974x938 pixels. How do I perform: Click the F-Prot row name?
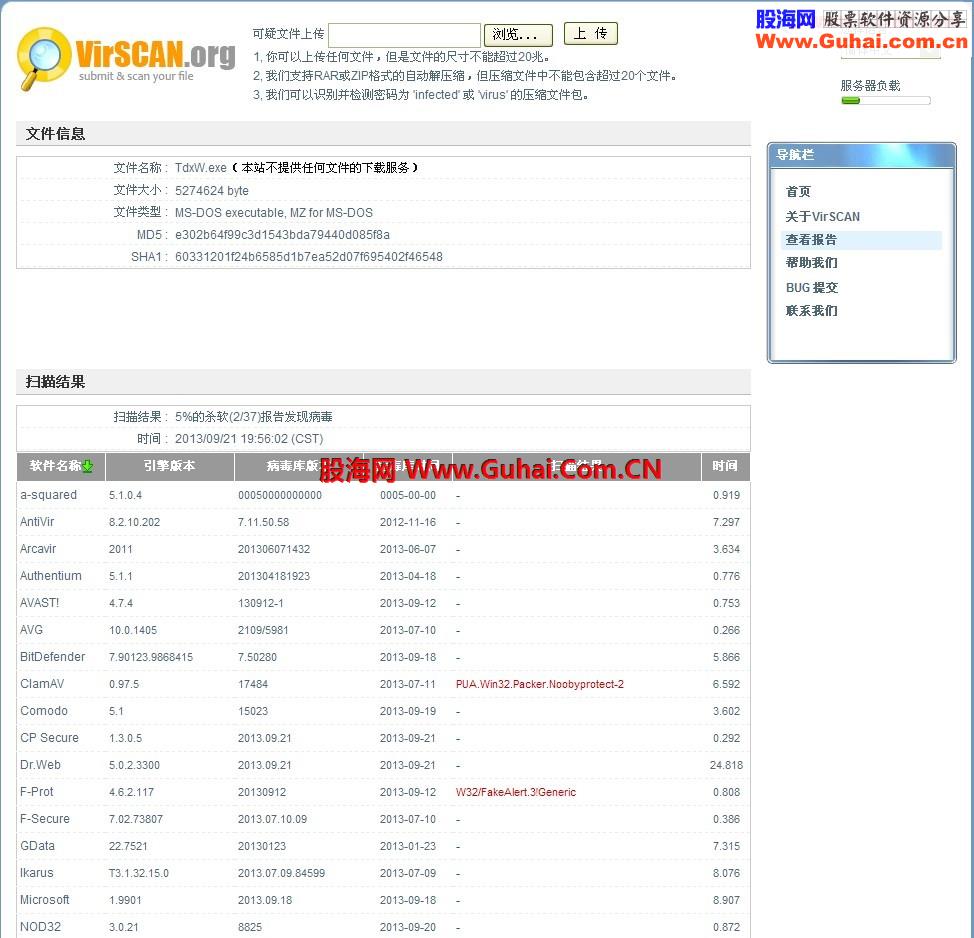(37, 792)
